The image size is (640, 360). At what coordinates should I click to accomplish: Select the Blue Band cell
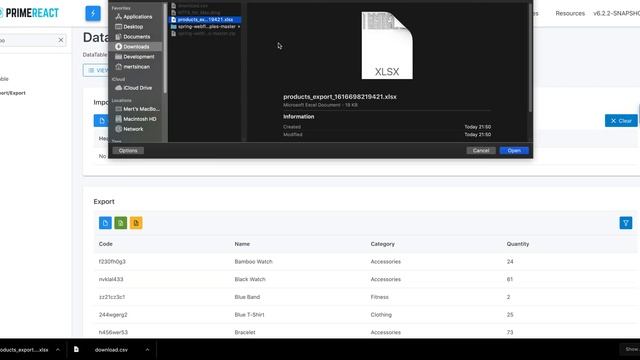[x=247, y=297]
